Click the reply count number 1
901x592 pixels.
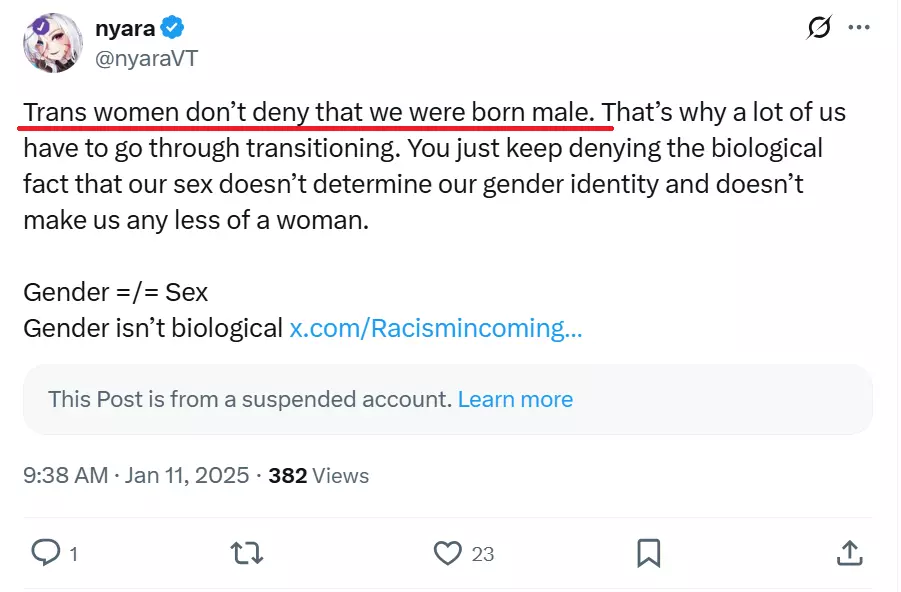tap(74, 553)
